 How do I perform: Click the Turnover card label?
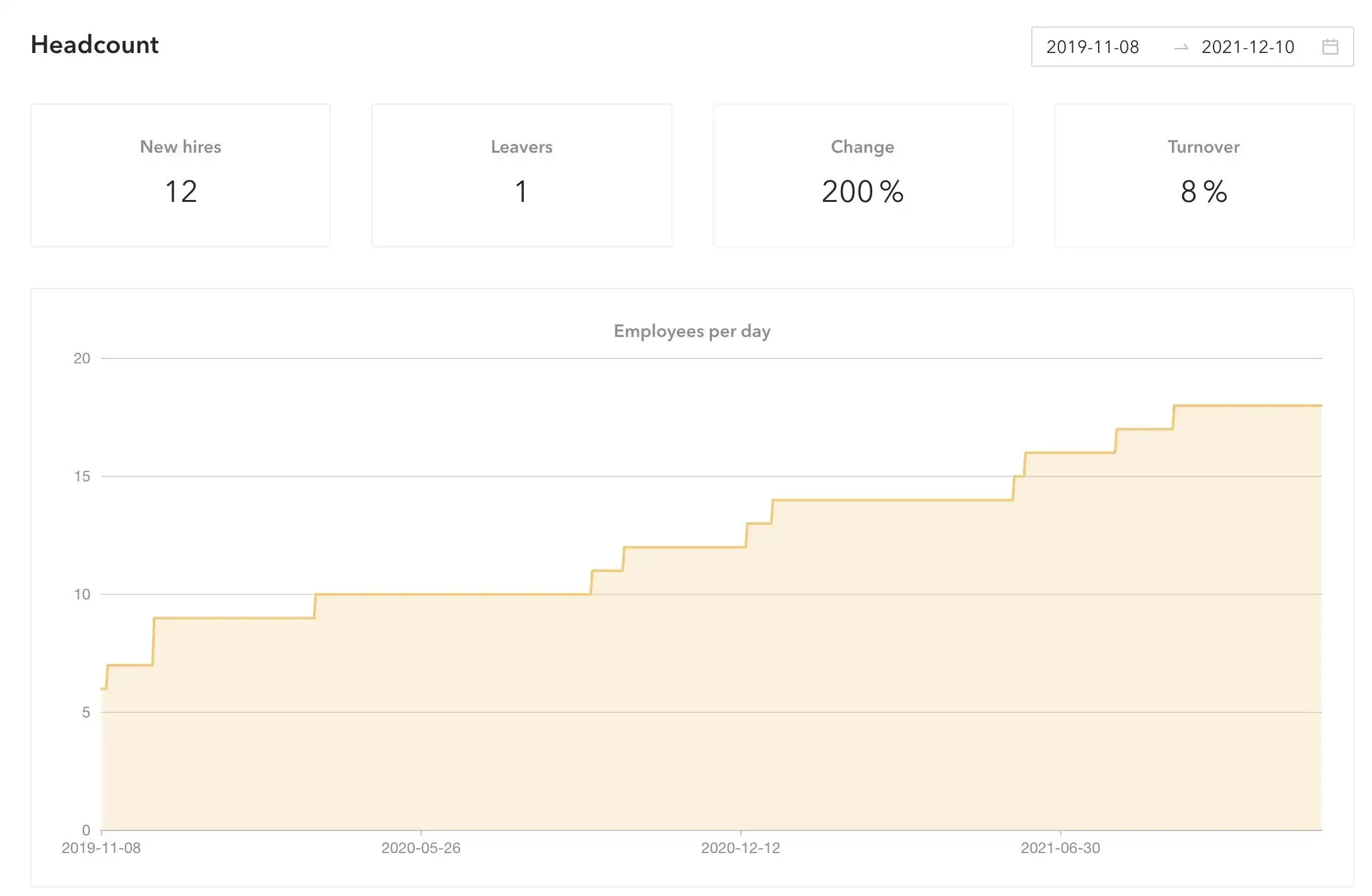[x=1203, y=147]
